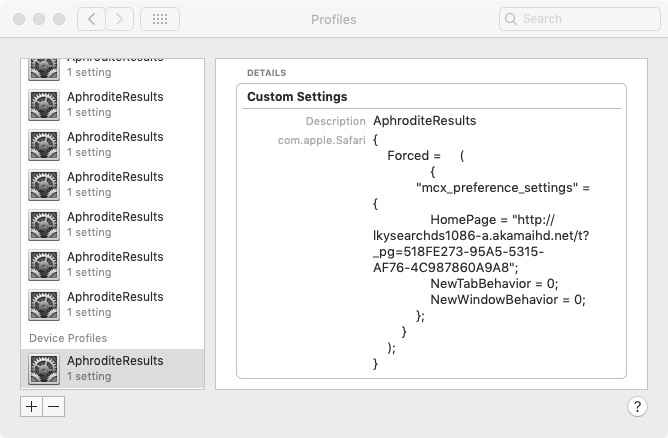
Task: Click the com.apple.Safari label
Action: [322, 140]
